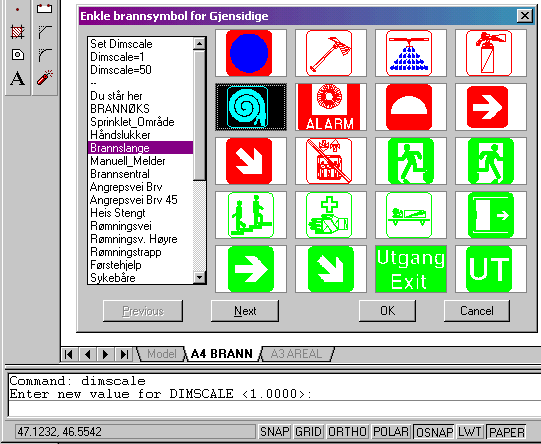This screenshot has height=444, width=541.
Task: Select the Text tool with letter A
Action: point(17,78)
